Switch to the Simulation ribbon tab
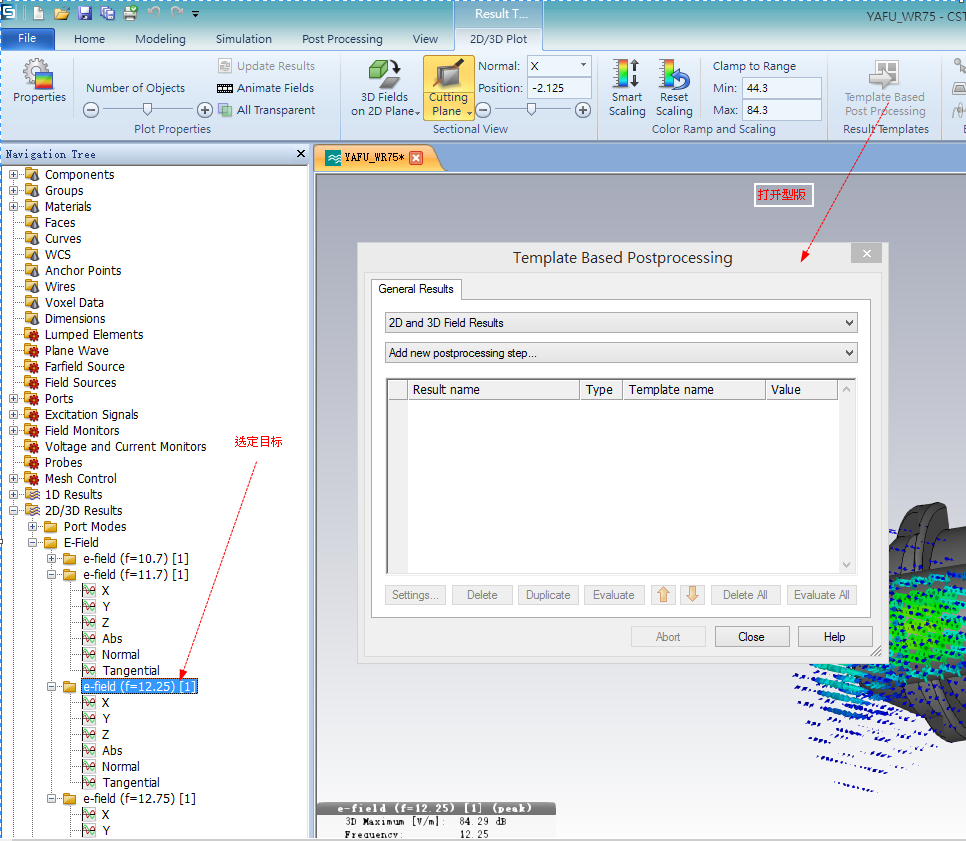Viewport: 966px width, 841px height. pos(243,39)
